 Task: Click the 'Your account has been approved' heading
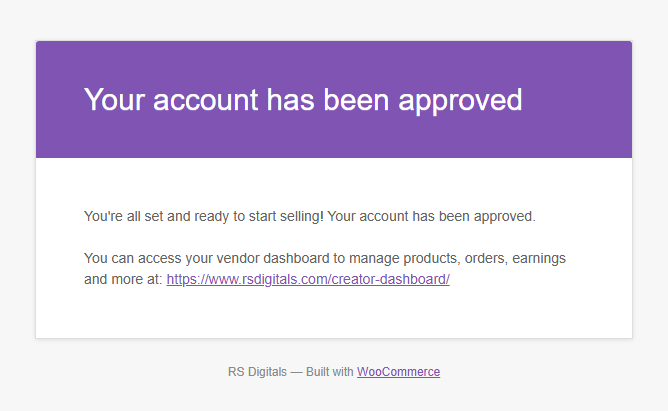[303, 101]
